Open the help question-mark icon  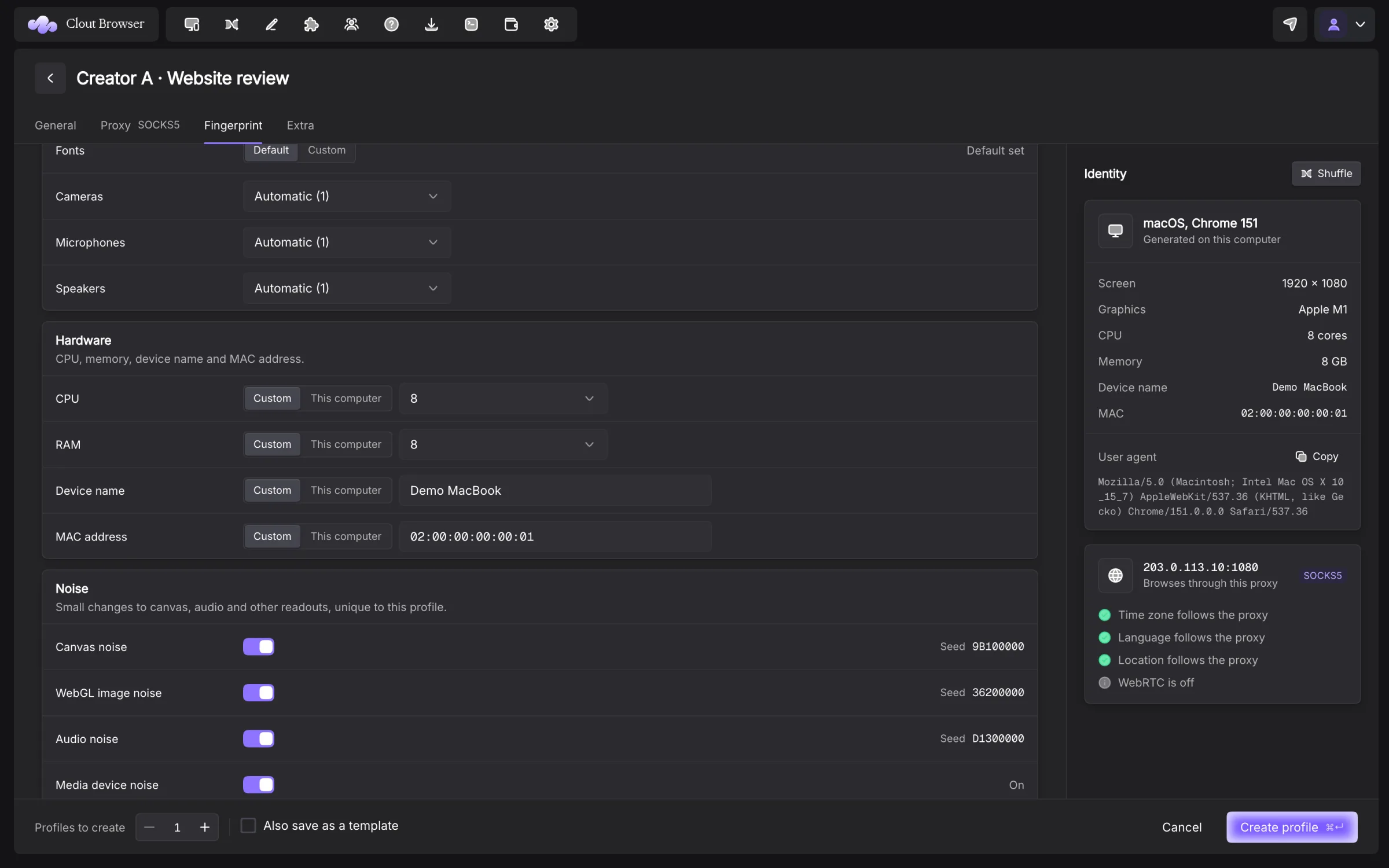click(x=391, y=24)
